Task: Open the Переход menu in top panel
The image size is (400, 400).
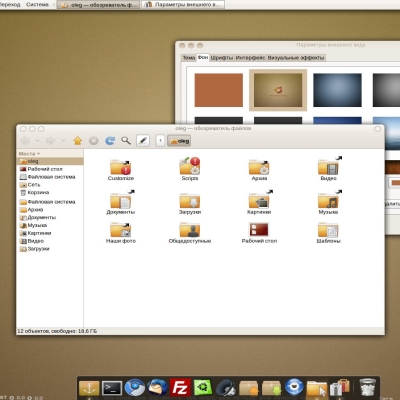Action: click(10, 4)
